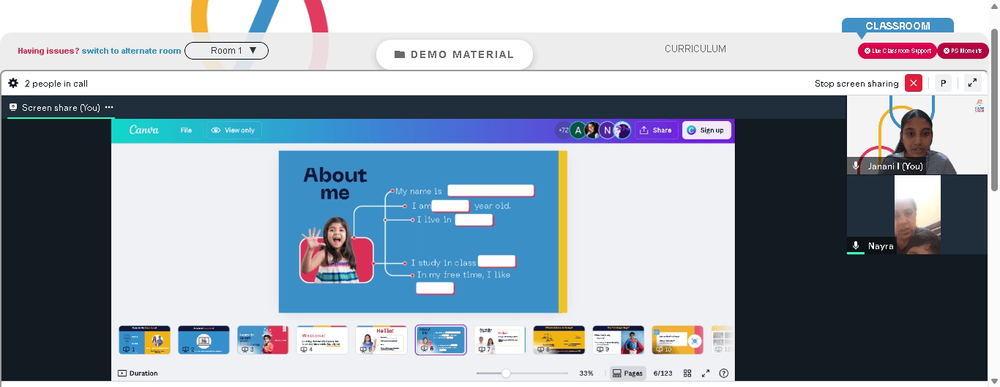Viewport: 1000px width, 387px height.
Task: Open the CURRICULUM tab
Action: tap(695, 48)
